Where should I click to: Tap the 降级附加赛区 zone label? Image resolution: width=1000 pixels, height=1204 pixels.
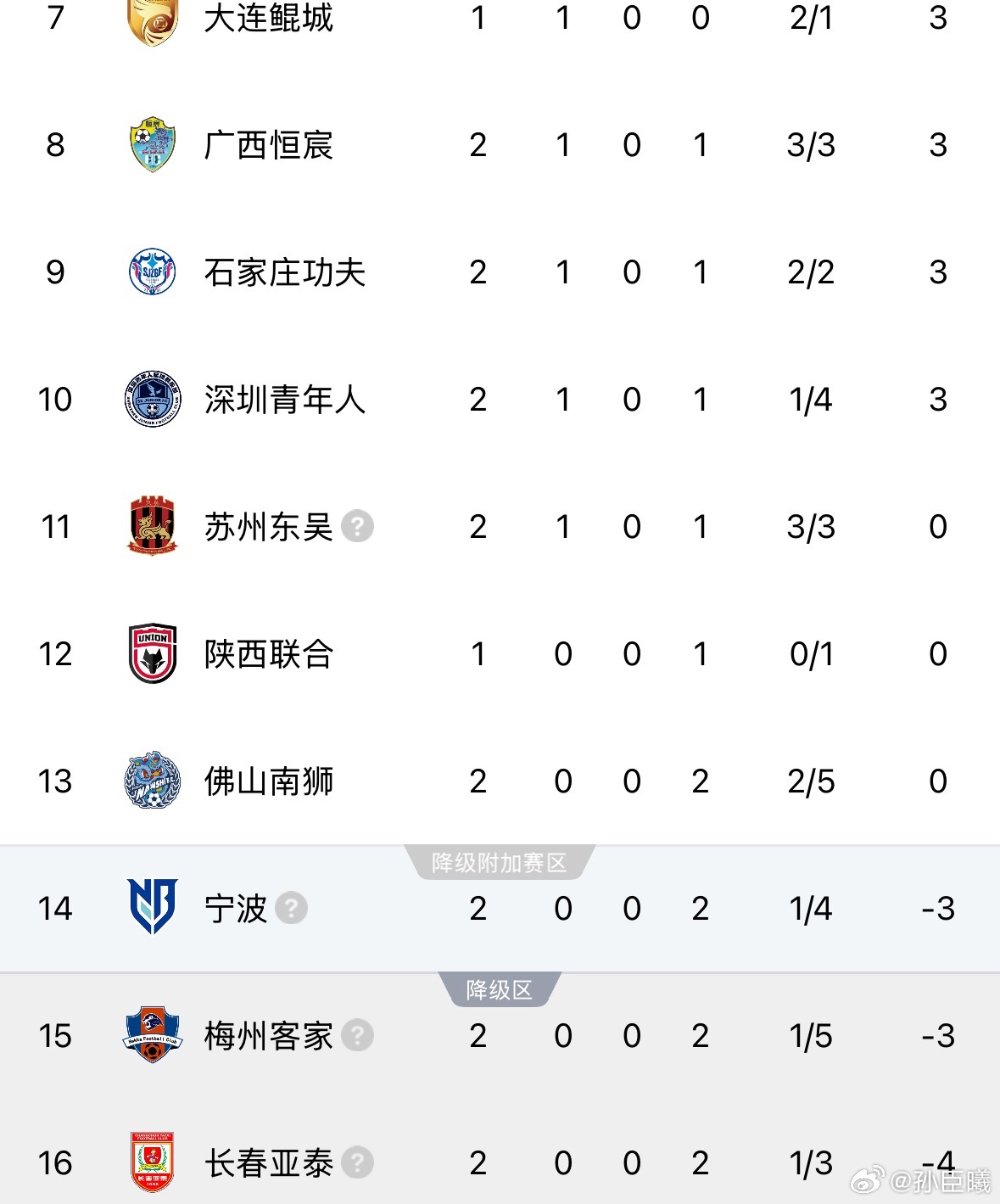(x=499, y=863)
